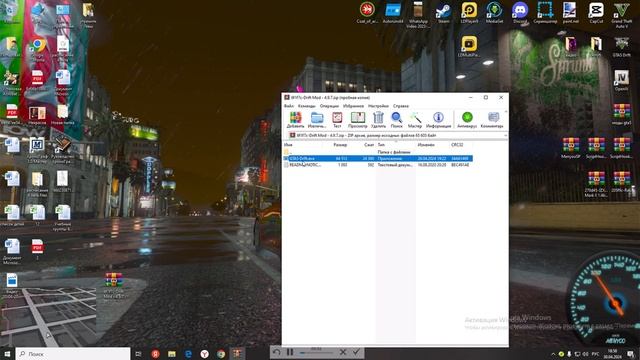640x360 pixels.
Task: Click the Удалить (Delete) trash icon
Action: 378,120
